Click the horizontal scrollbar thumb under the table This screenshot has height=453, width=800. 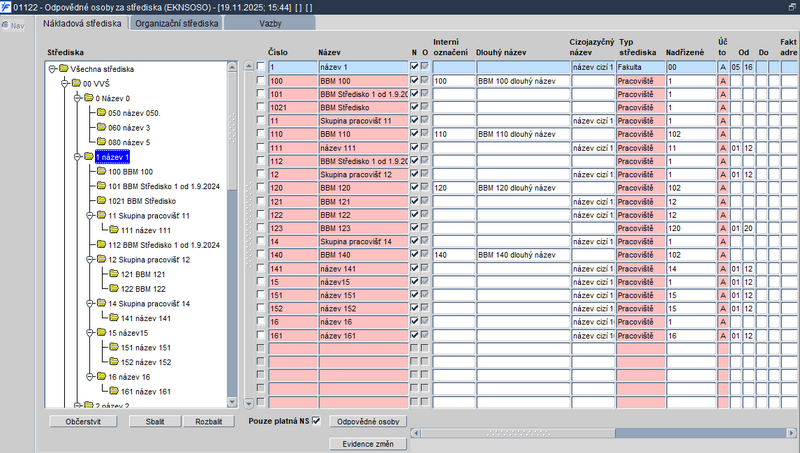pyautogui.click(x=518, y=433)
